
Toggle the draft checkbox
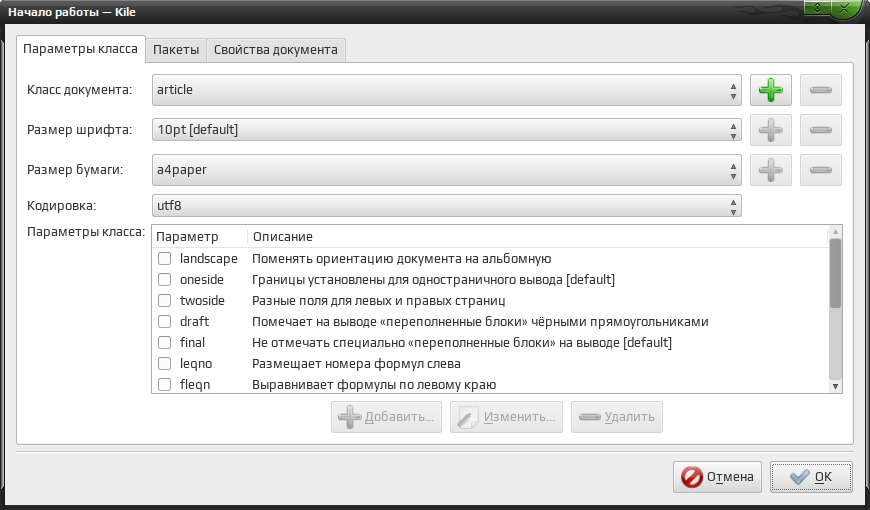[x=164, y=322]
